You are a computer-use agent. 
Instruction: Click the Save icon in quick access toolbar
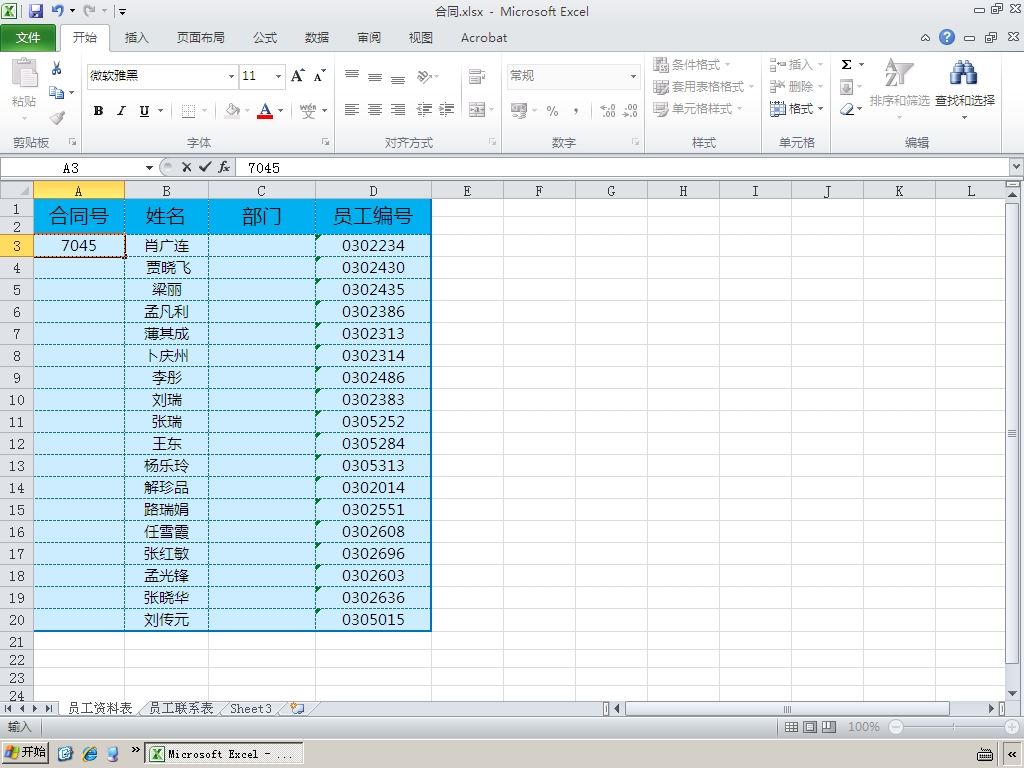tap(35, 10)
